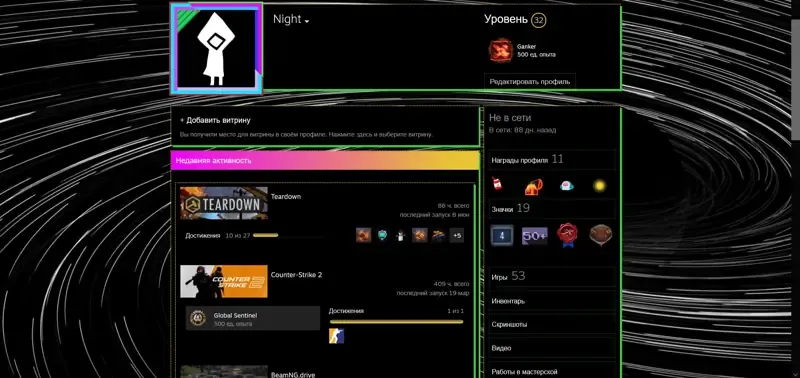Open the Night persona name dropdown arrow
Image resolution: width=800 pixels, height=378 pixels.
(307, 21)
